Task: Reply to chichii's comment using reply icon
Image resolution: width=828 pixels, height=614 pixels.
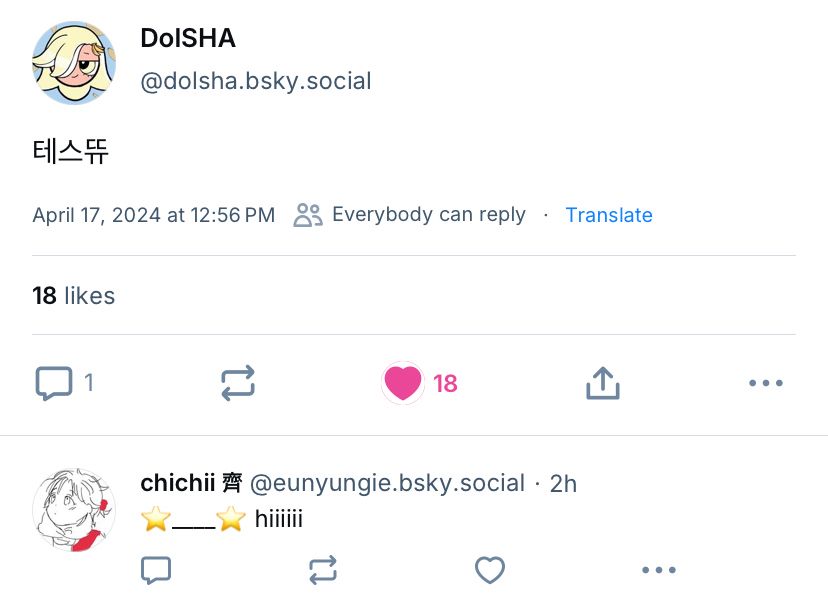Action: (x=155, y=570)
